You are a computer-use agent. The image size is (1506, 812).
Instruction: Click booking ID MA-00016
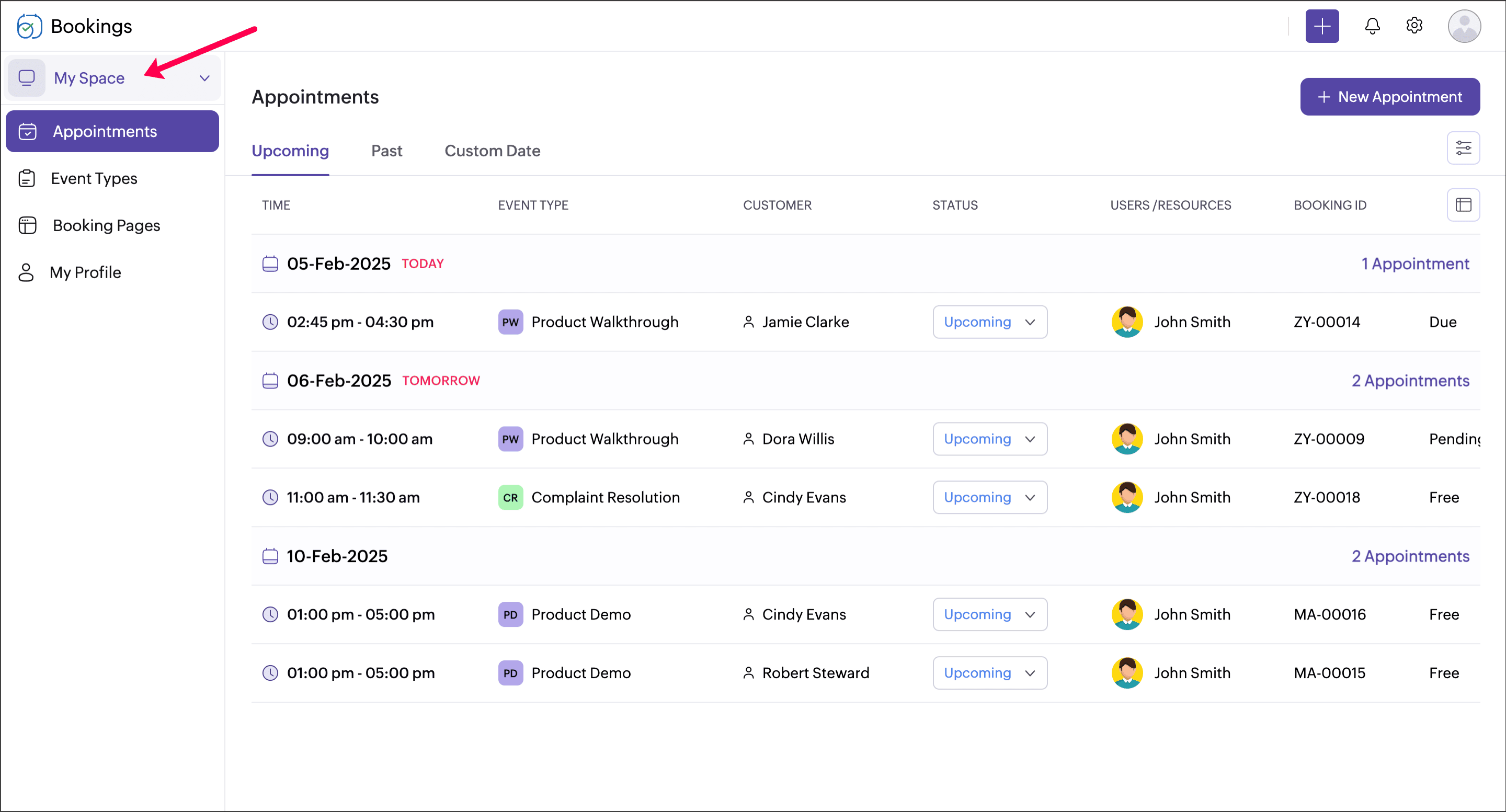point(1329,614)
